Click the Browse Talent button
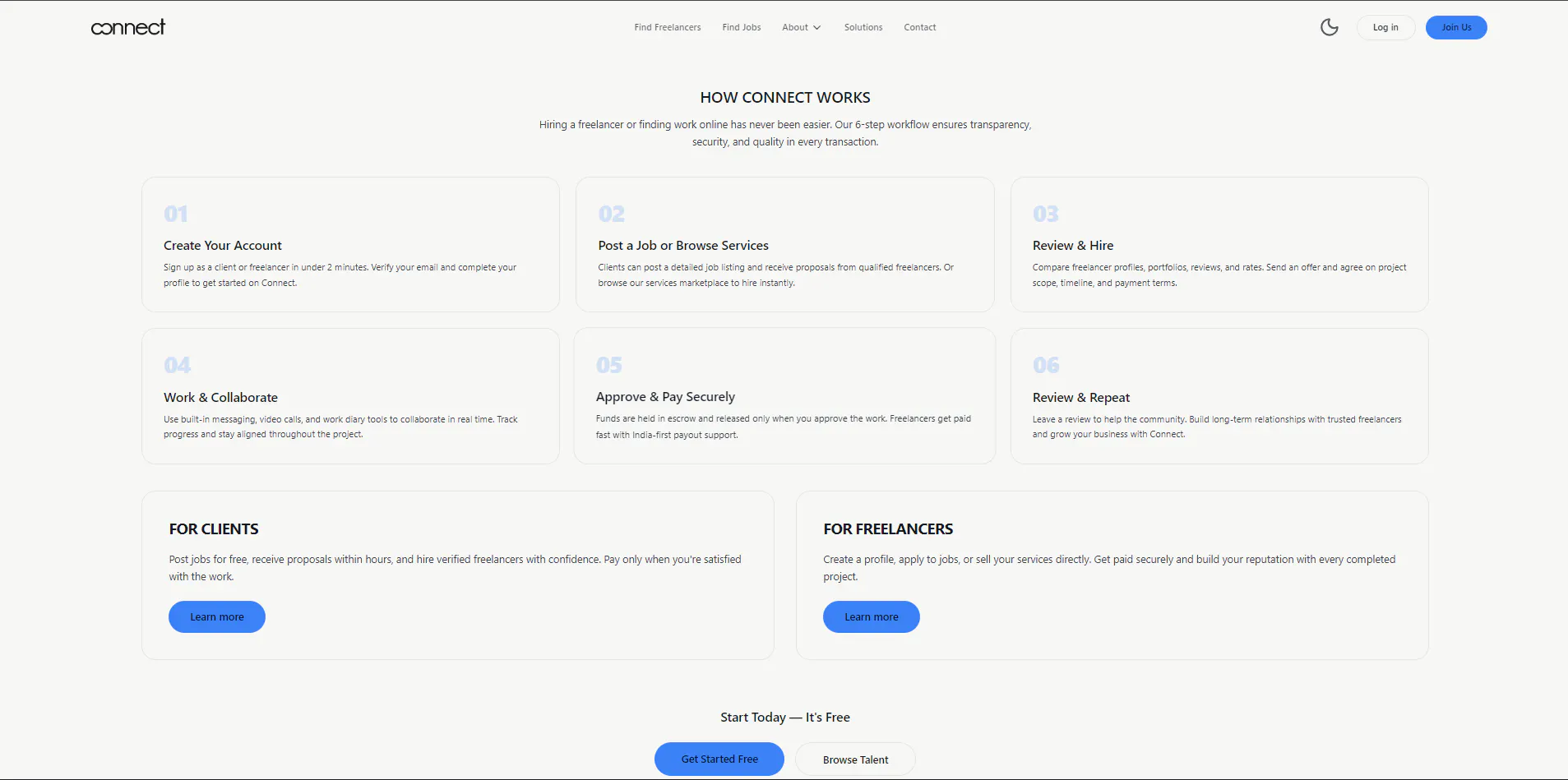The width and height of the screenshot is (1568, 780). click(855, 759)
